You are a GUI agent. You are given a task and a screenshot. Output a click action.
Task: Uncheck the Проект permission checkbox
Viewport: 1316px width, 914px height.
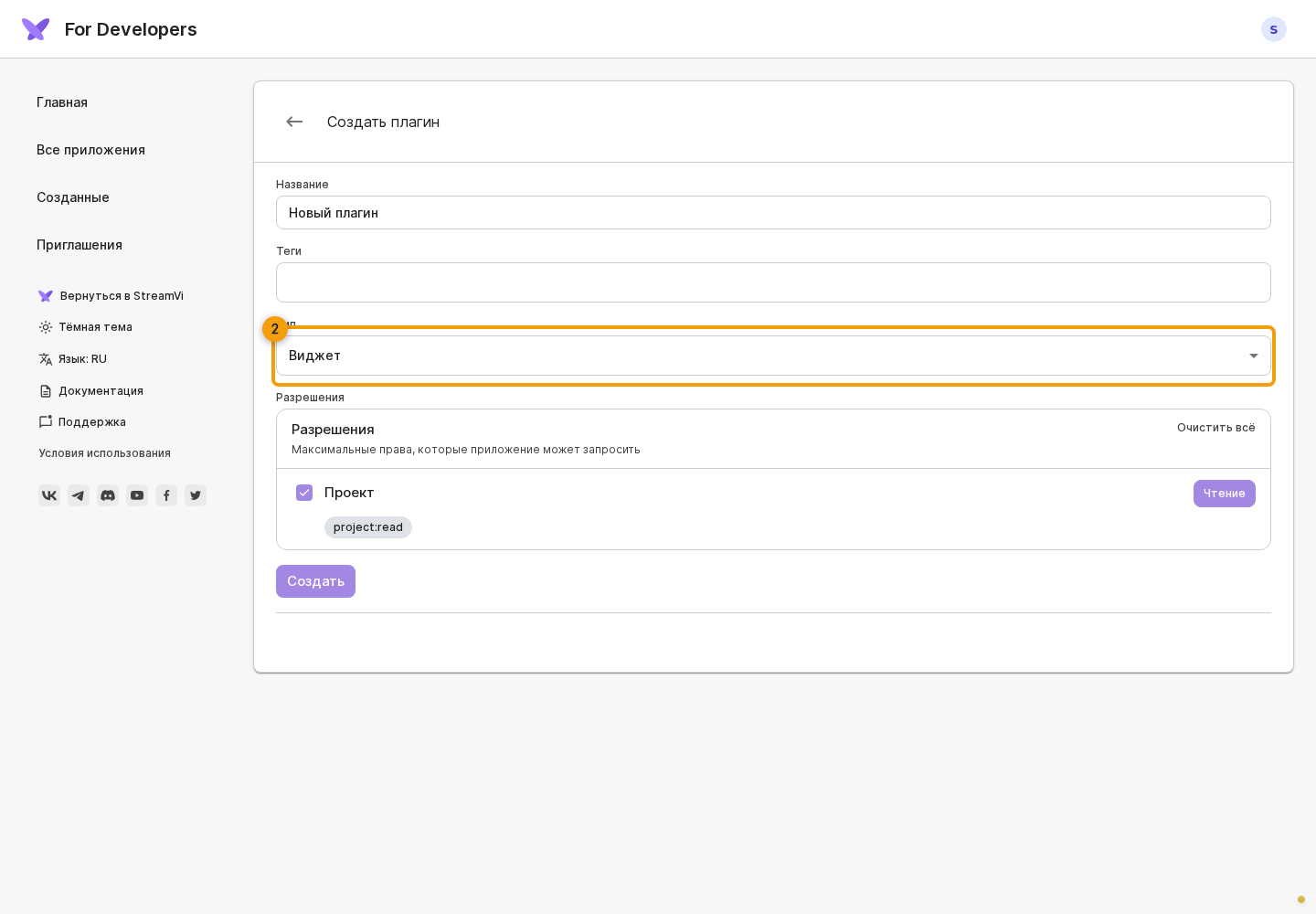[x=304, y=493]
